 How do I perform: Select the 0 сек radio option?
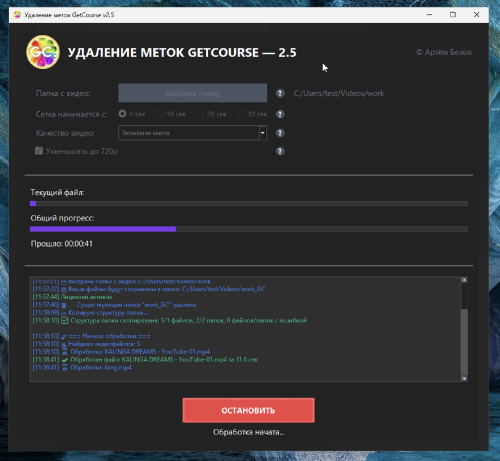(122, 114)
